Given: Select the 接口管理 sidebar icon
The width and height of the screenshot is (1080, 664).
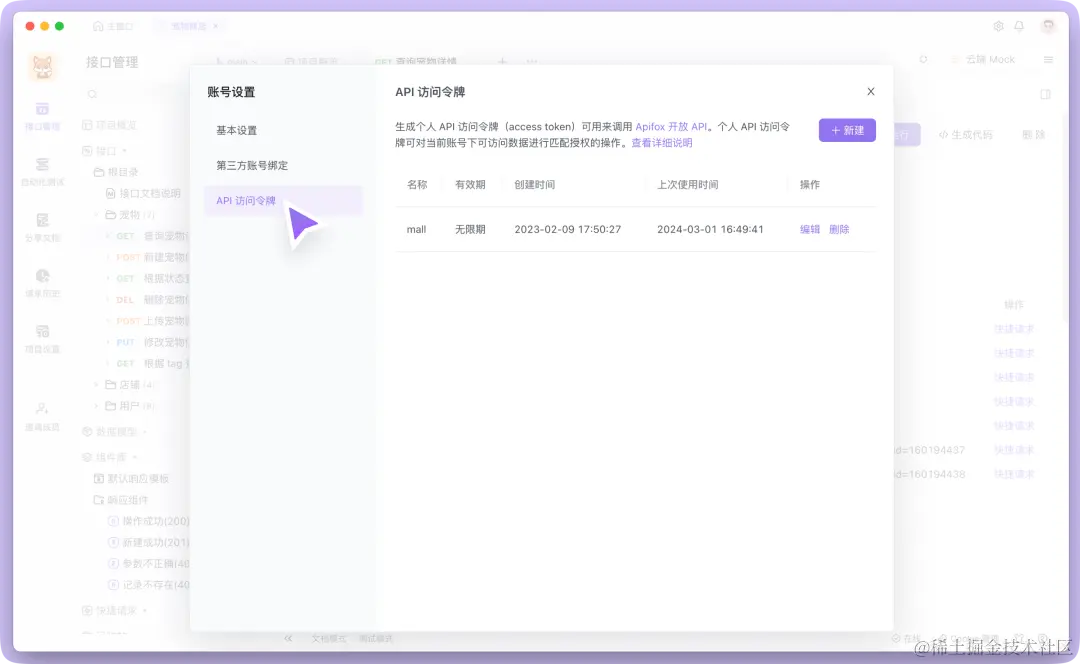Looking at the screenshot, I should (x=42, y=118).
